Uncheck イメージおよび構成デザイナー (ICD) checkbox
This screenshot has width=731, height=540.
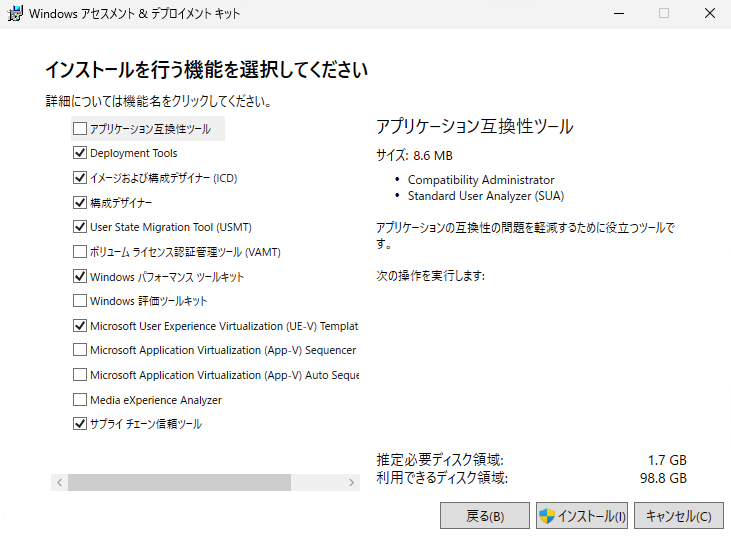[80, 178]
